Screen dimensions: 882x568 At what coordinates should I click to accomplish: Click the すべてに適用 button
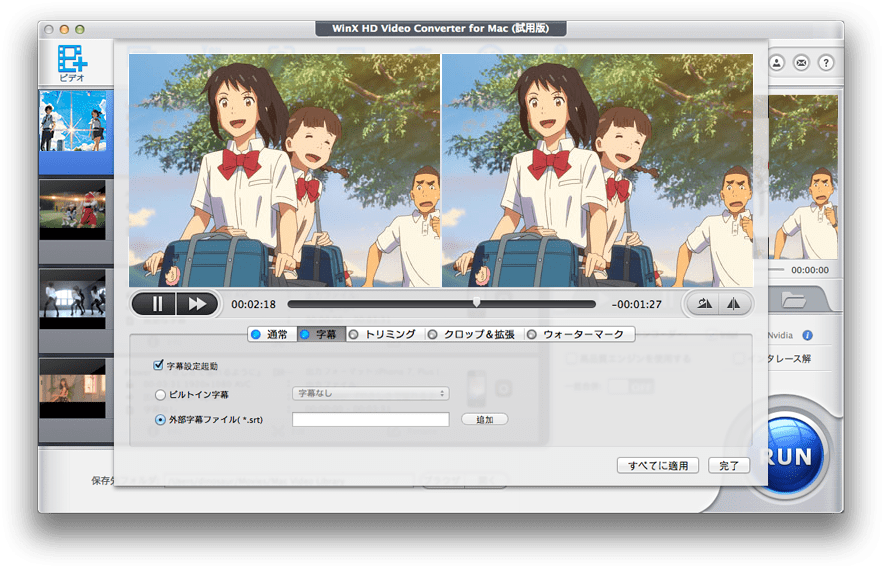pos(658,466)
